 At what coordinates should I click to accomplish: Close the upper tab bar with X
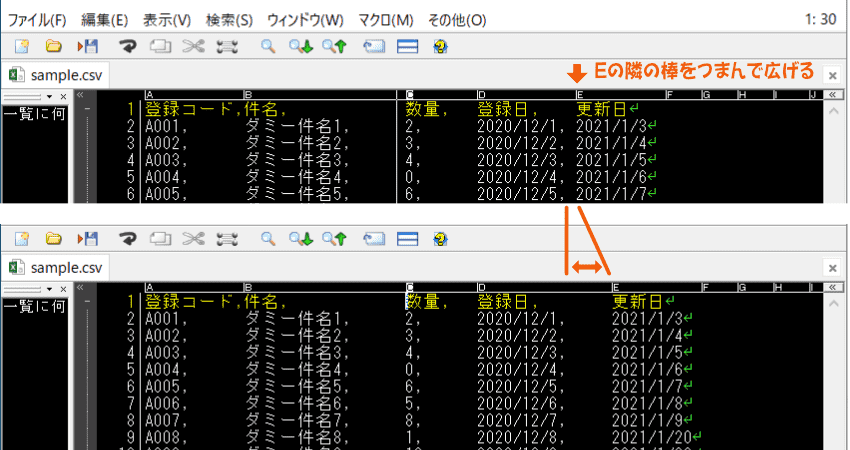[x=833, y=75]
